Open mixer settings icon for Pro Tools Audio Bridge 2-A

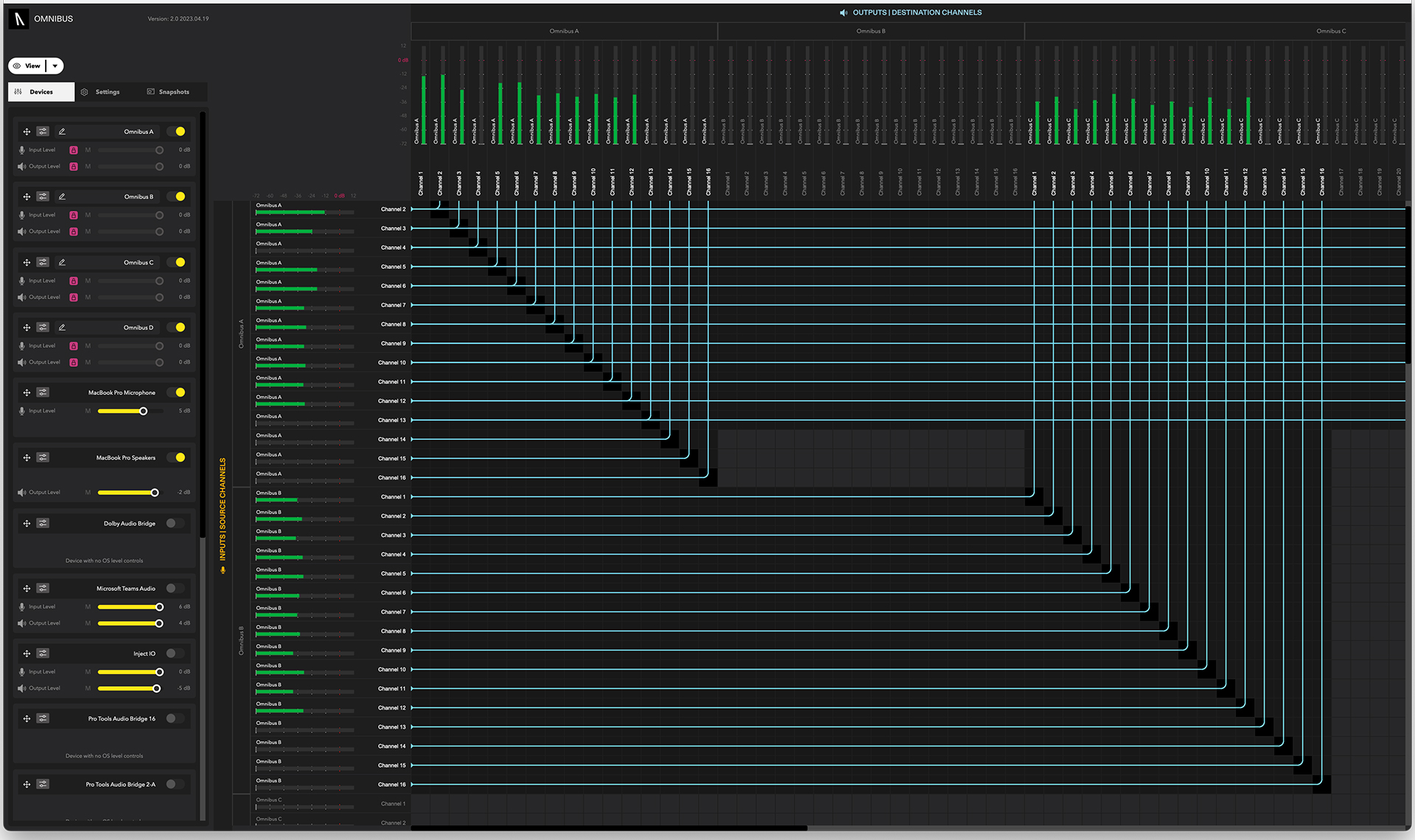43,784
